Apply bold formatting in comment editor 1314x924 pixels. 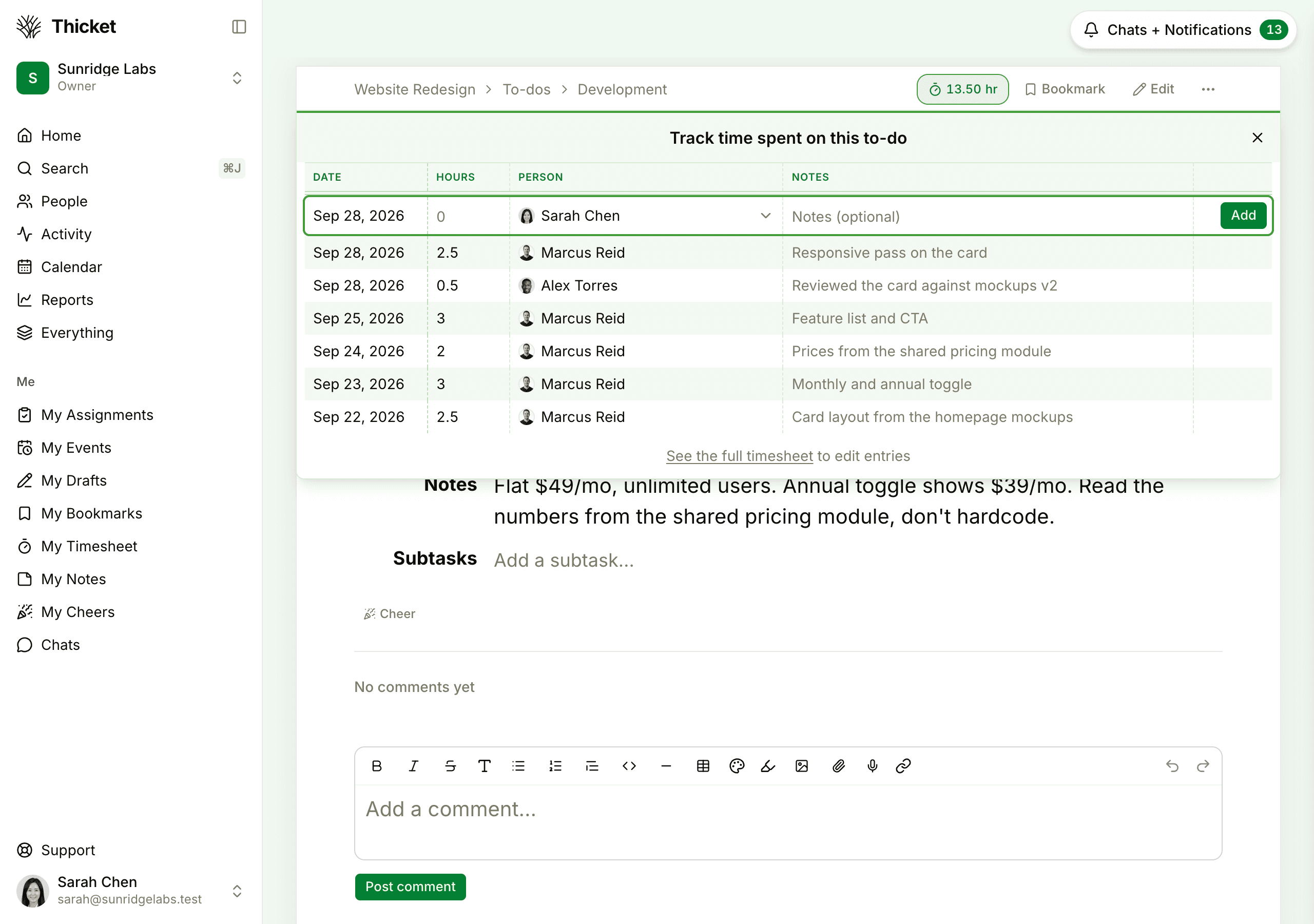click(377, 766)
